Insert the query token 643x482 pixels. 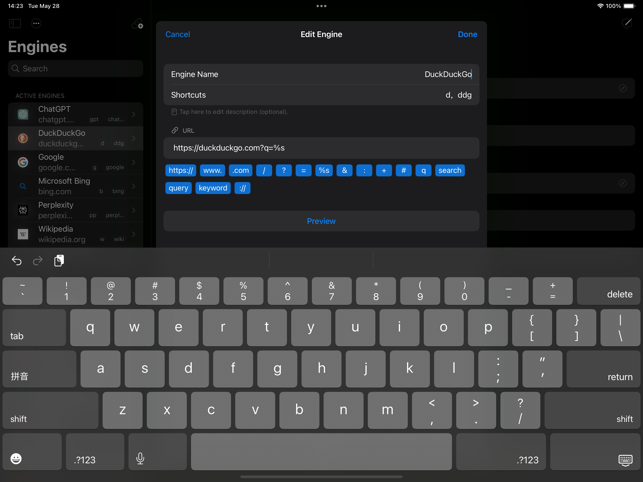pyautogui.click(x=178, y=188)
